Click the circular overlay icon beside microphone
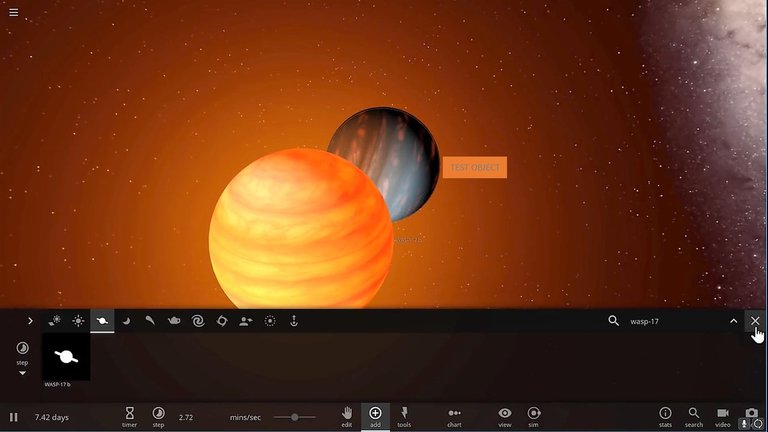The image size is (768, 432). [758, 424]
